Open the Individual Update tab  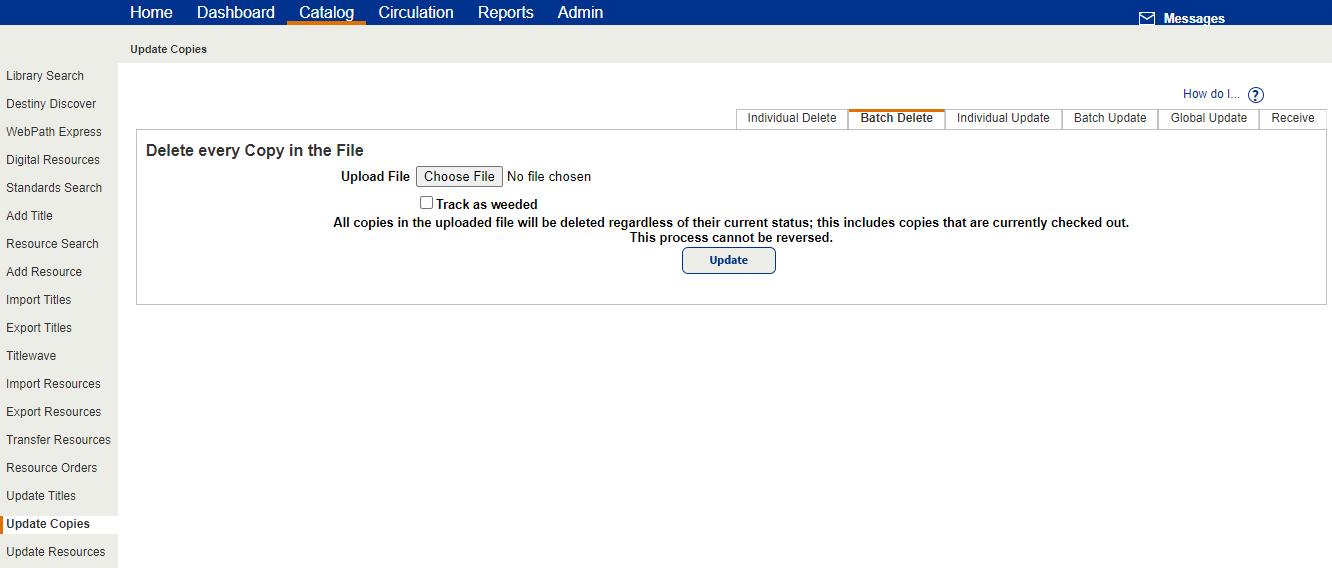pos(1003,118)
